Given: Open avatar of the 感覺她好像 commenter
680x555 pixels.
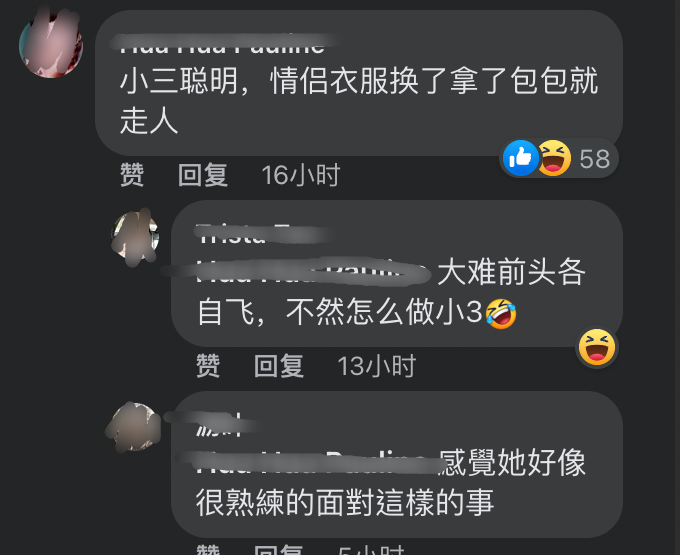Looking at the screenshot, I should click(135, 428).
